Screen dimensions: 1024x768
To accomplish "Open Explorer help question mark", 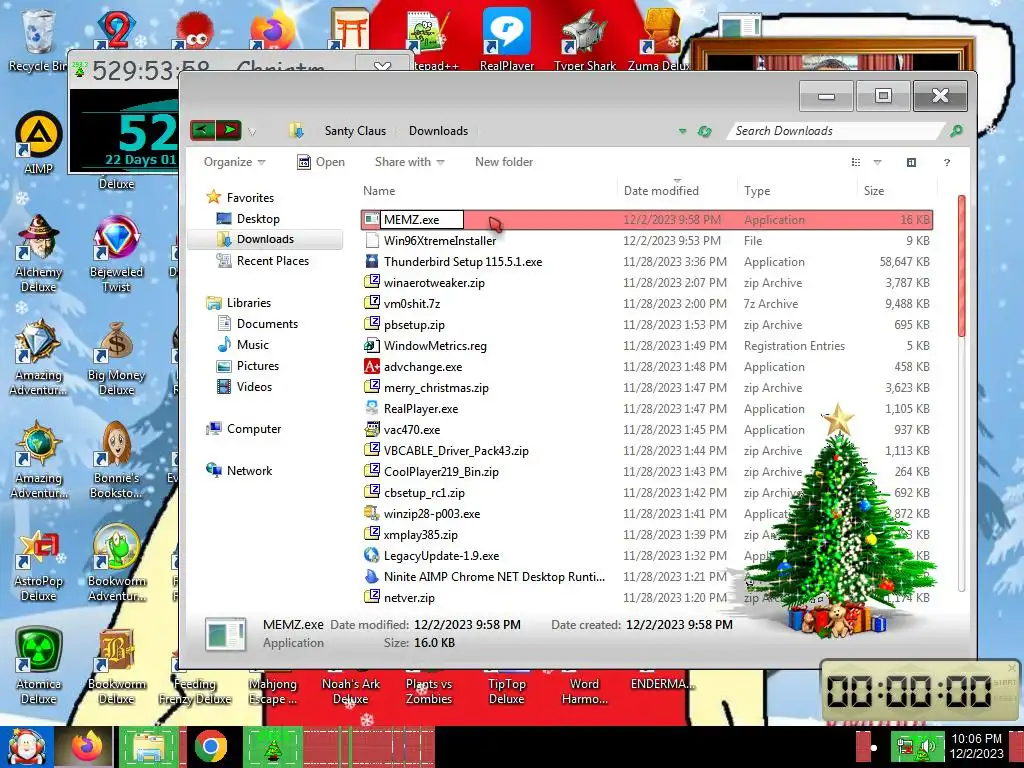I will tap(947, 163).
